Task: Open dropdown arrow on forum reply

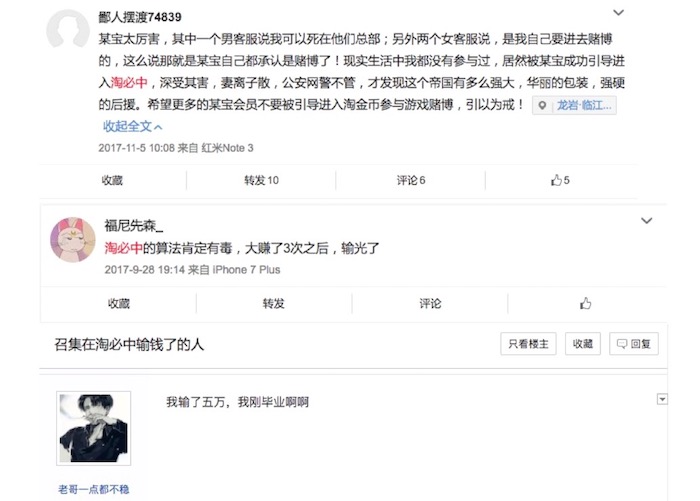Action: coord(662,399)
